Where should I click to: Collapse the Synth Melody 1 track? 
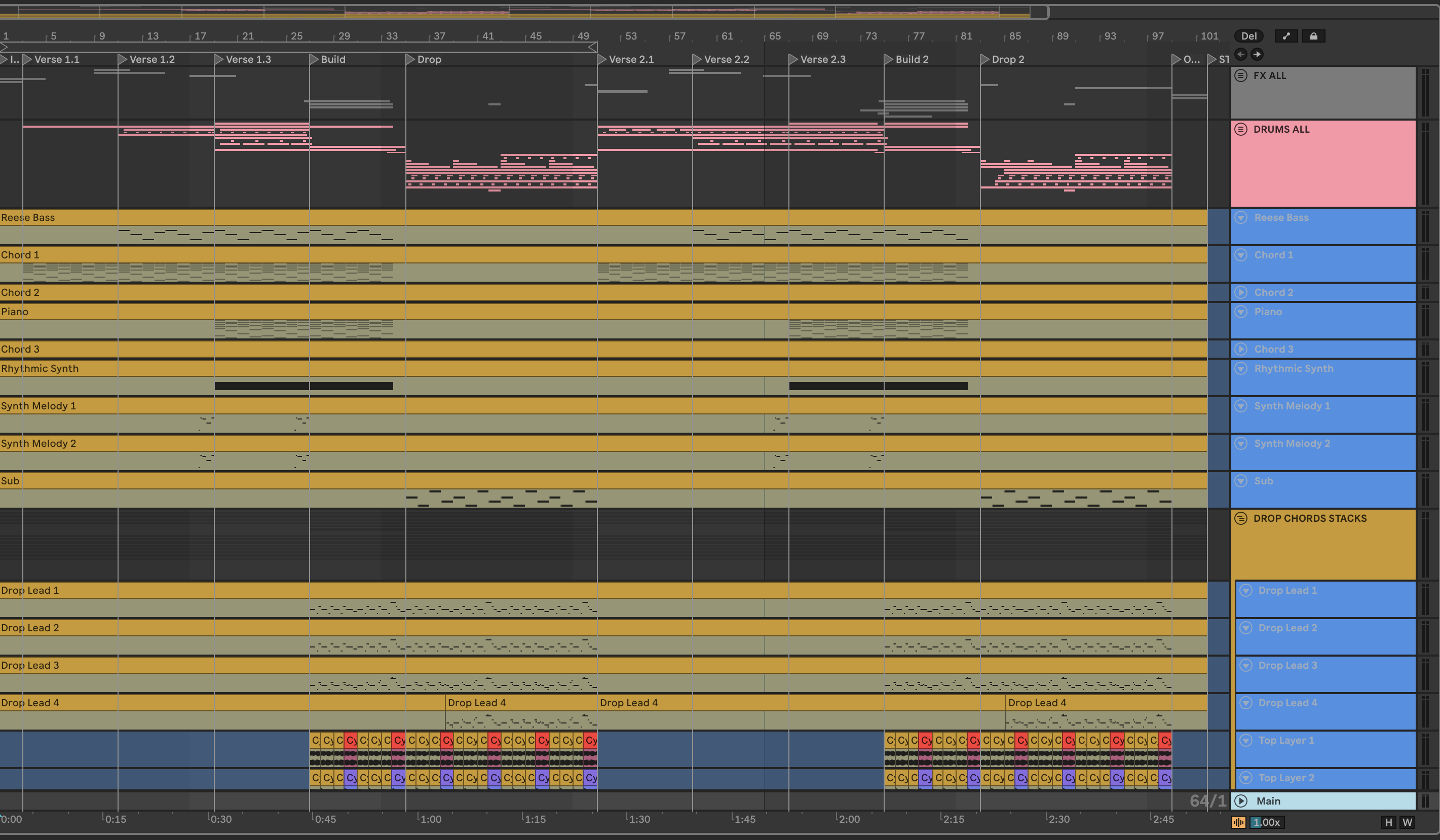[x=1240, y=406]
